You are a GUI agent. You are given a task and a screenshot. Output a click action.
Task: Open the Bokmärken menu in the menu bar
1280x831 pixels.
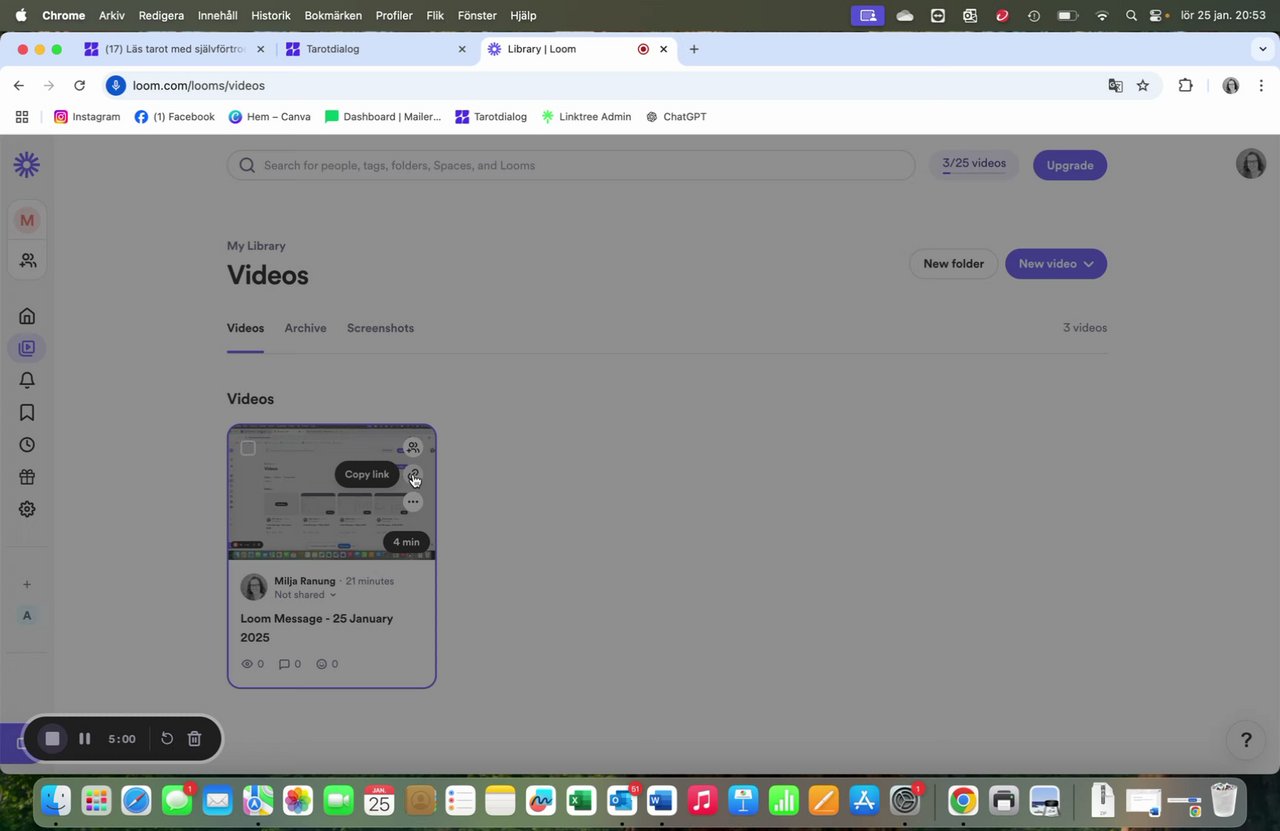[333, 15]
